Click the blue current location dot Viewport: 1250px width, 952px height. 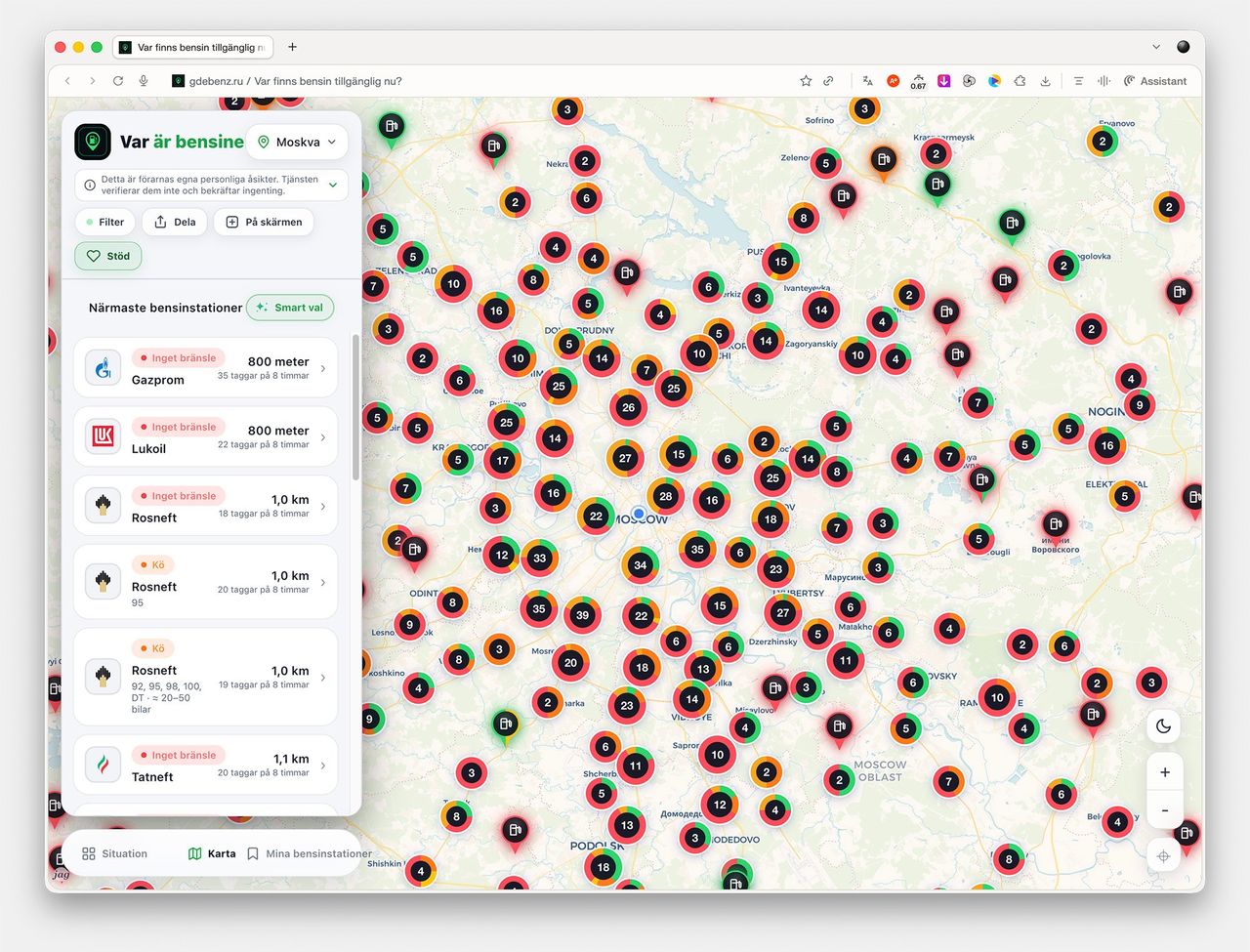pos(639,513)
